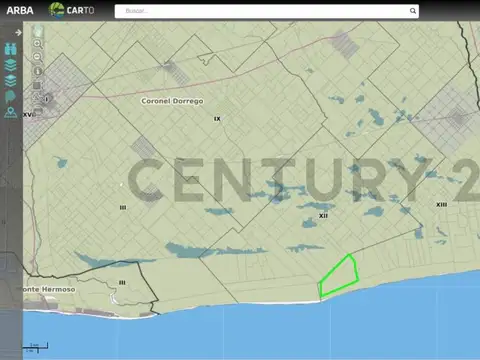Screen dimensions: 480x360
Task: Open the upper layers stack icon
Action: coord(11,65)
